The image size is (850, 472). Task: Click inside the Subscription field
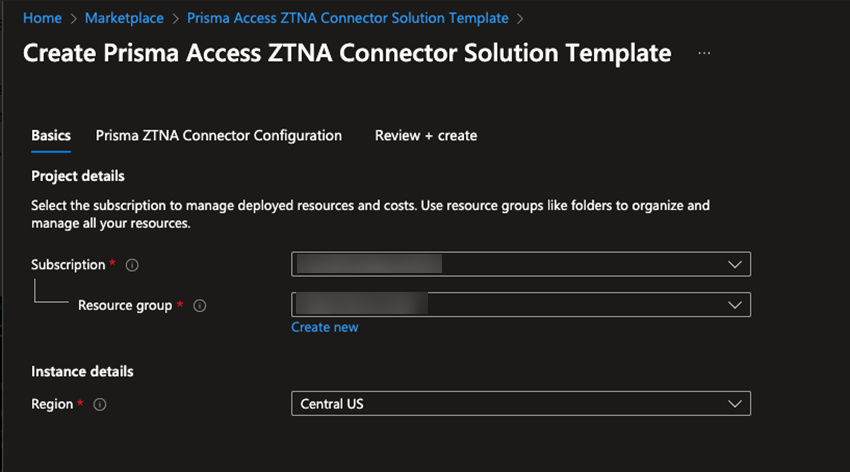pyautogui.click(x=520, y=264)
